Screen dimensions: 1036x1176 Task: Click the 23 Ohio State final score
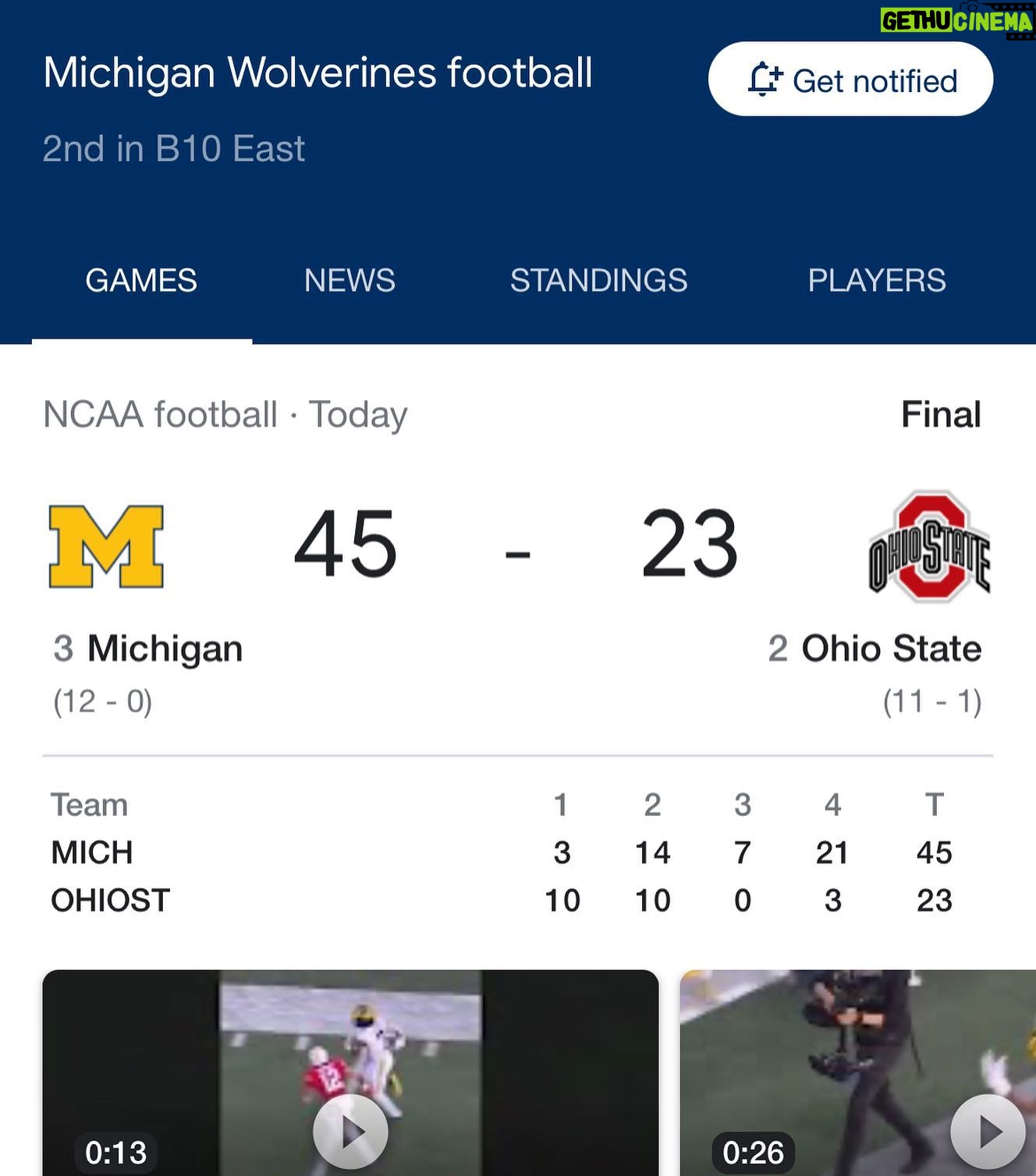[690, 544]
